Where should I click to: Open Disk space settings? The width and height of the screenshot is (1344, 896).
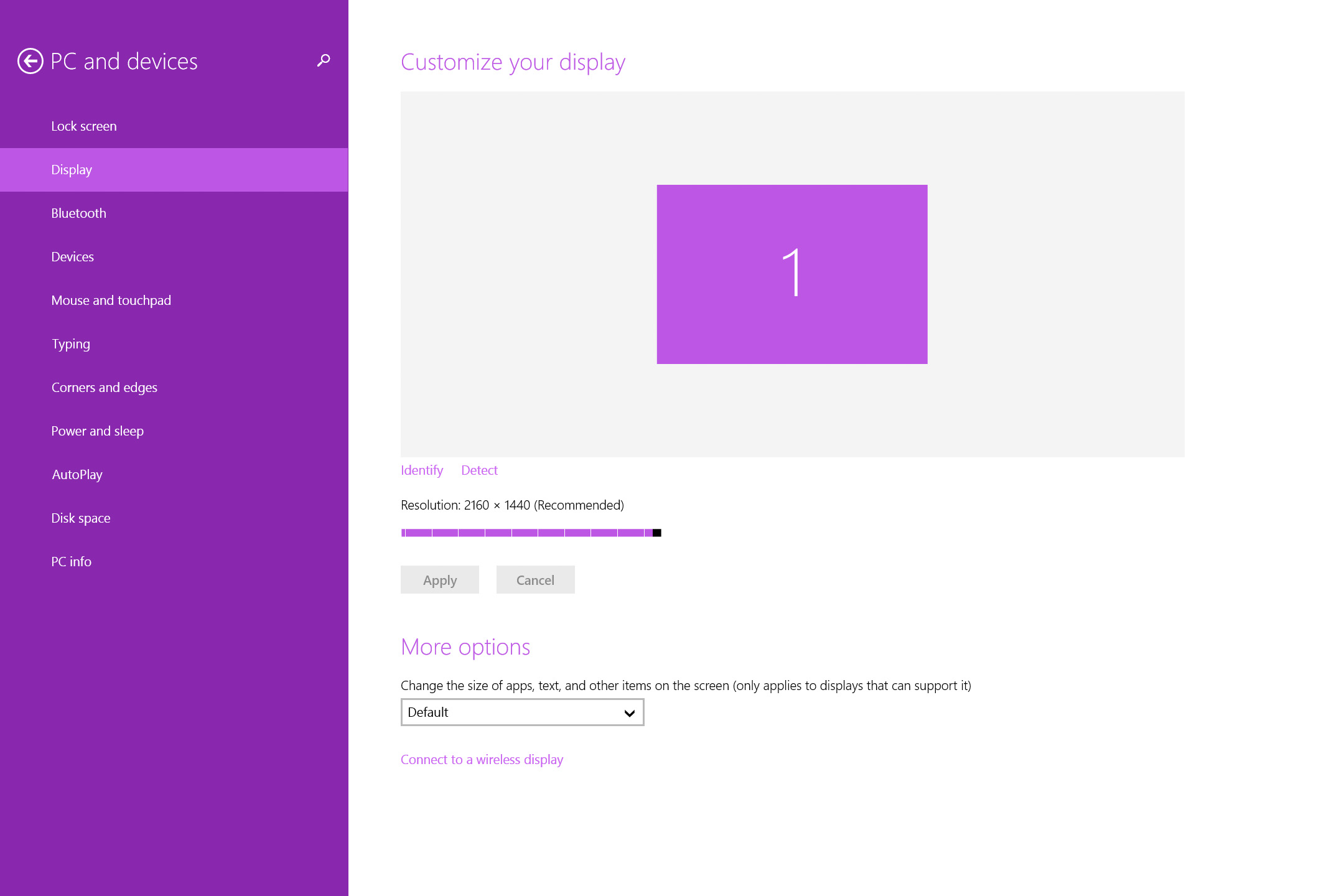point(174,518)
